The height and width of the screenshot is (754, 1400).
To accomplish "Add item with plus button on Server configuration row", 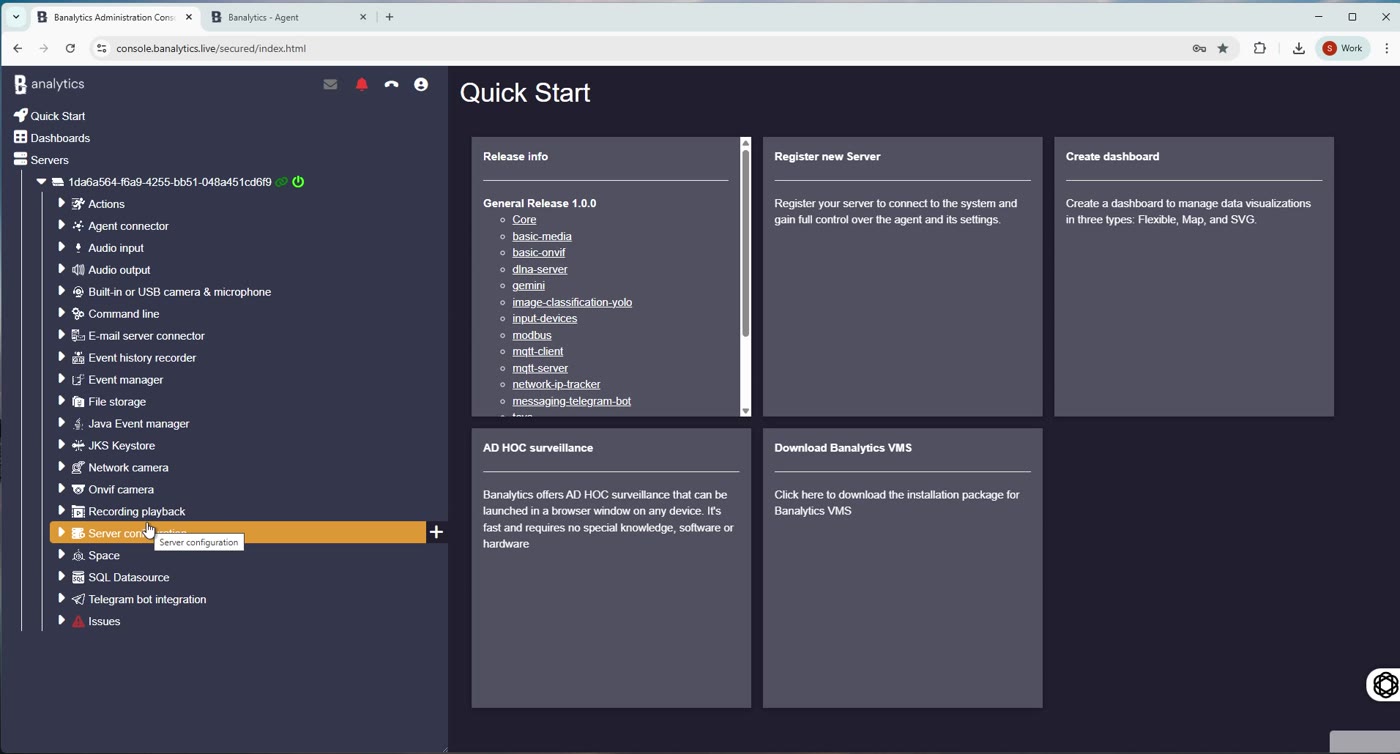I will [x=436, y=532].
